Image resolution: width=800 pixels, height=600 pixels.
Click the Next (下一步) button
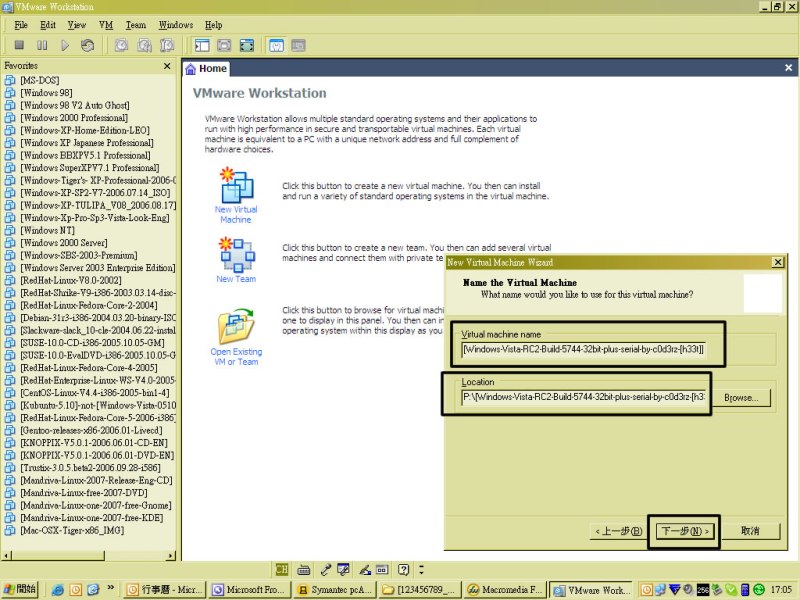684,531
